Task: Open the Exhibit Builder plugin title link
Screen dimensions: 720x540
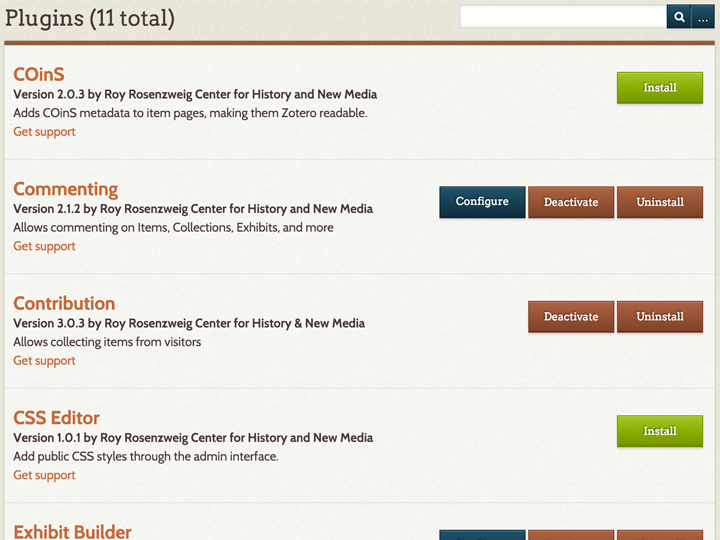Action: (73, 532)
